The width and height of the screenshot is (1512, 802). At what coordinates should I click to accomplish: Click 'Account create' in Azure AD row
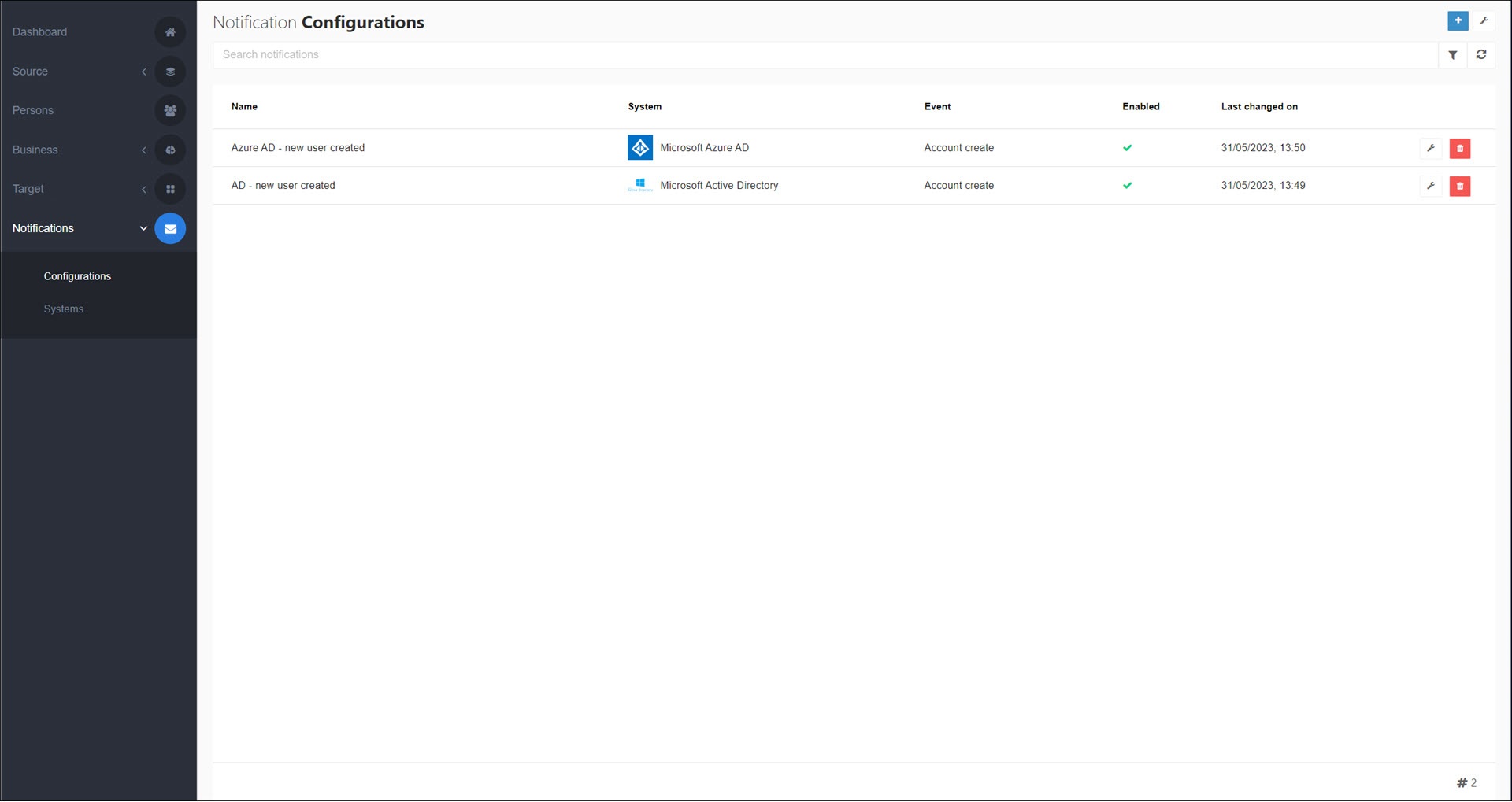point(959,148)
